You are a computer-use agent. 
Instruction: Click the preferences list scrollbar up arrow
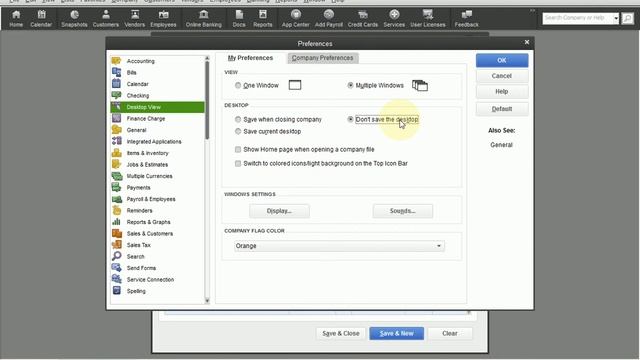pos(207,58)
